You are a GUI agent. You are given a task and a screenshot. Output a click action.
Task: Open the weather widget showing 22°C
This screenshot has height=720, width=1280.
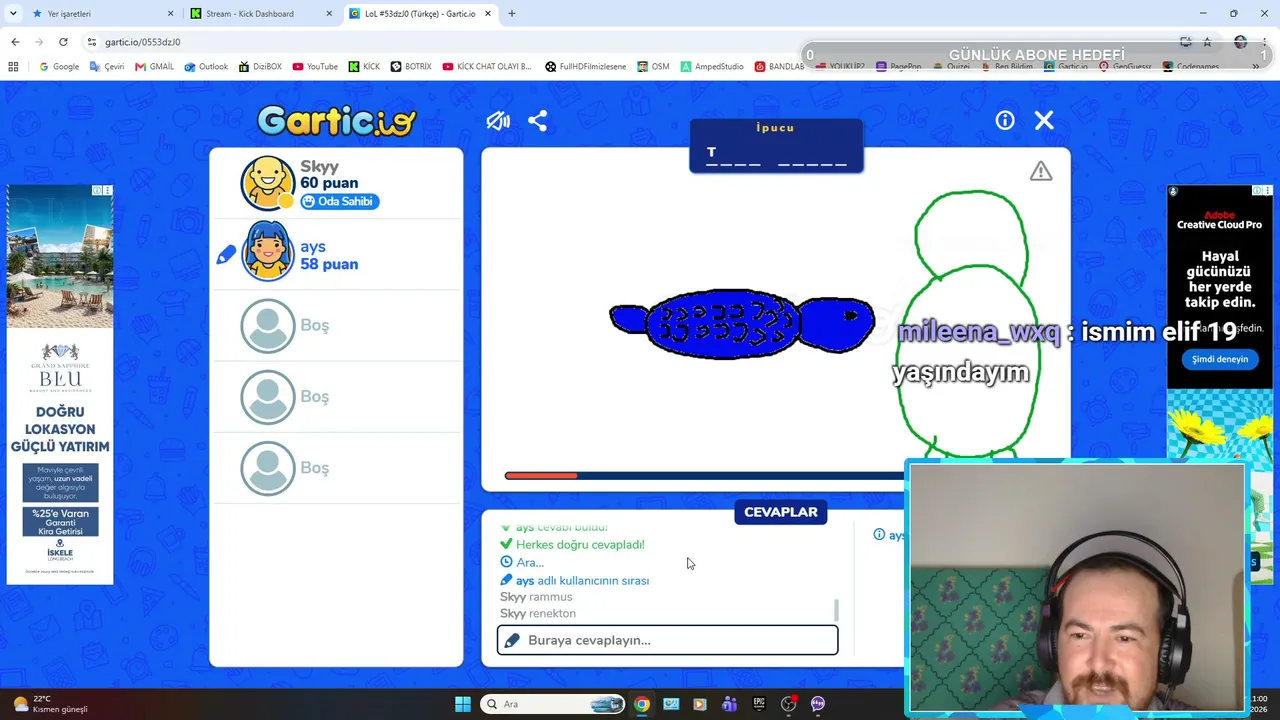coord(50,704)
